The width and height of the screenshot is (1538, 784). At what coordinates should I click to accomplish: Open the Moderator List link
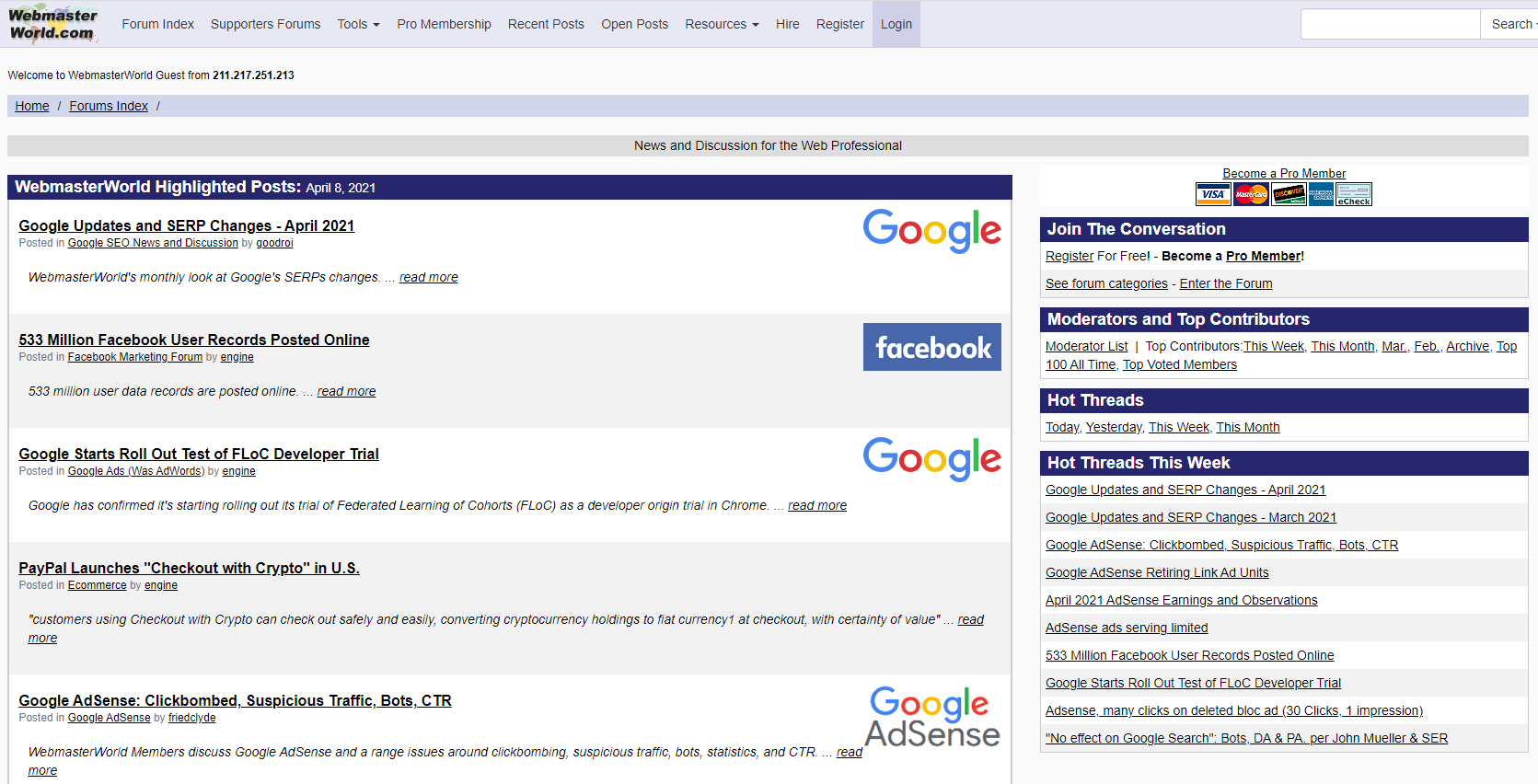(x=1086, y=346)
